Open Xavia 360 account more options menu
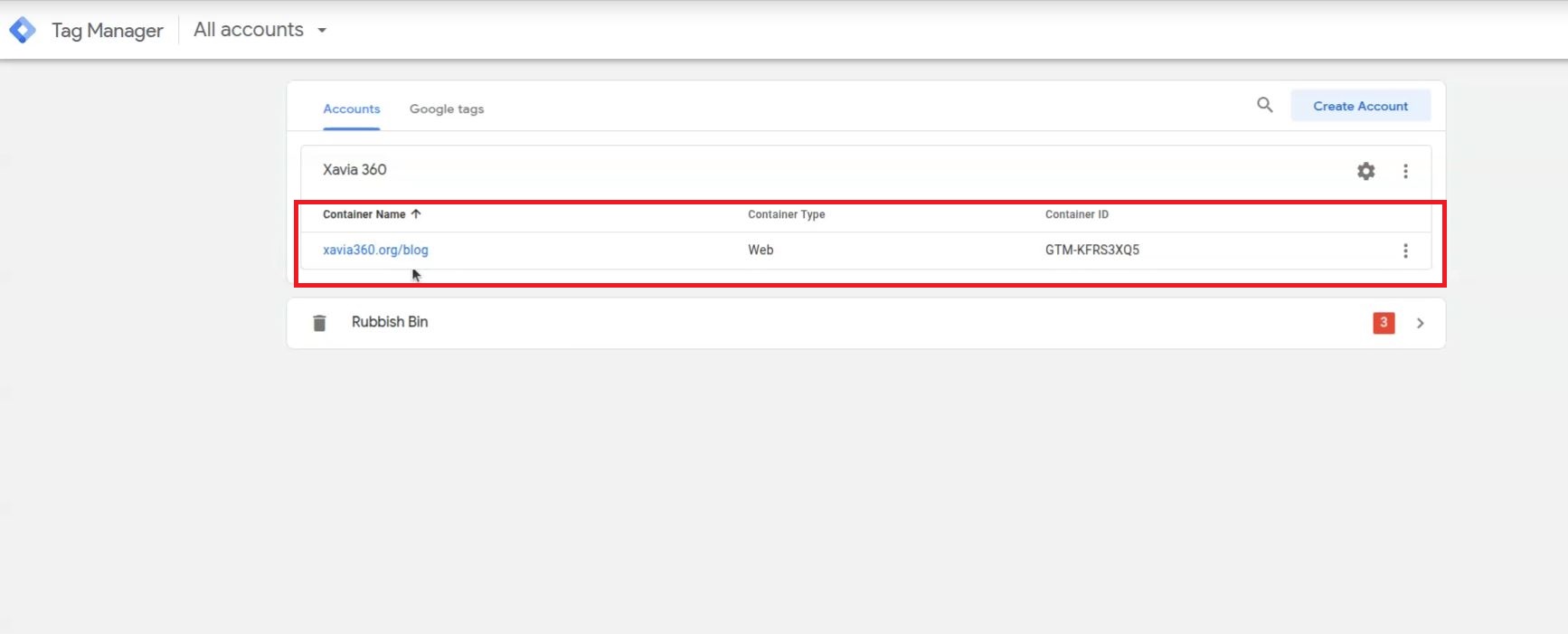This screenshot has width=1568, height=634. click(1405, 171)
